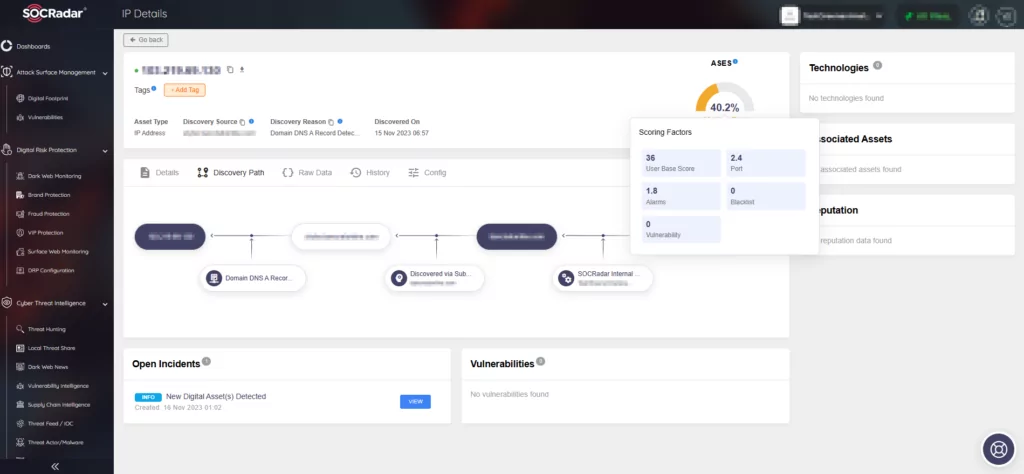Click the Blacklist scoring factor tile
Screen dimensions: 1024x474
point(766,196)
